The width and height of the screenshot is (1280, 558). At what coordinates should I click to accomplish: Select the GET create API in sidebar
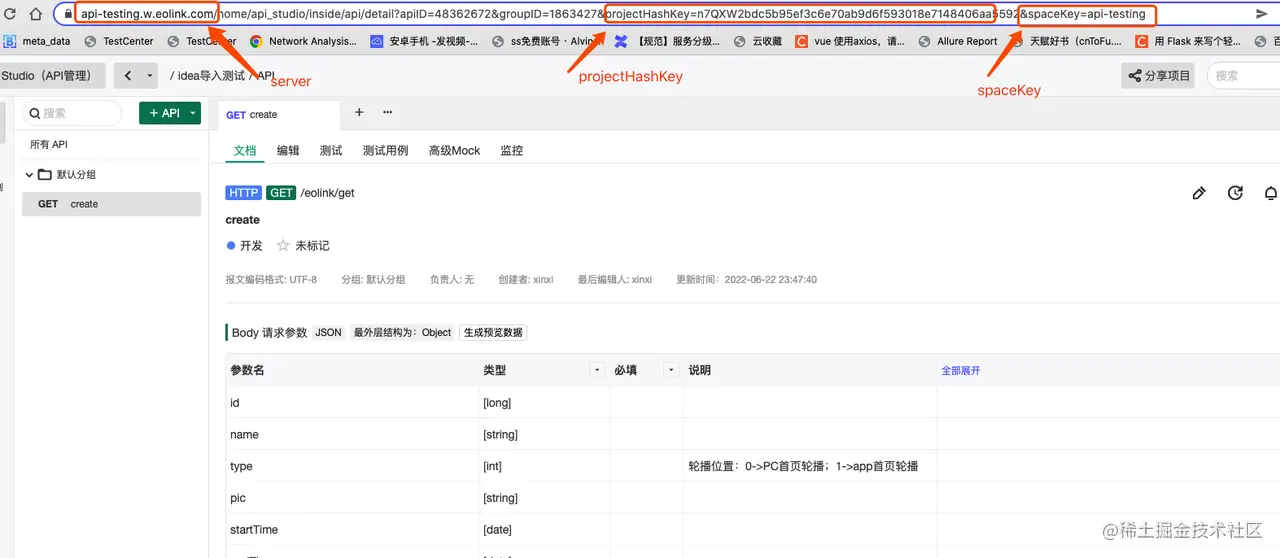coord(112,204)
